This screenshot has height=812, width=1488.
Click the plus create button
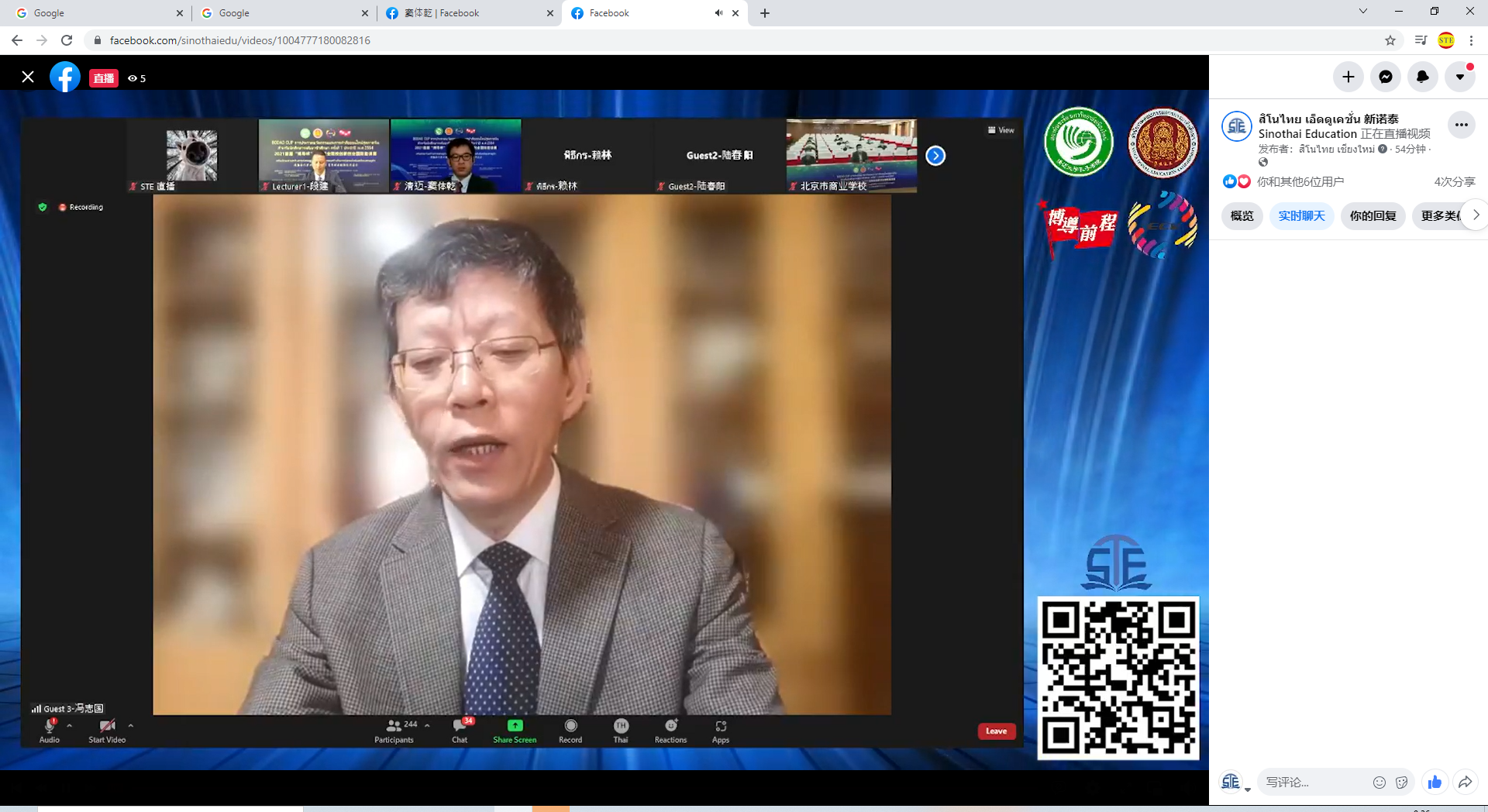point(1348,77)
